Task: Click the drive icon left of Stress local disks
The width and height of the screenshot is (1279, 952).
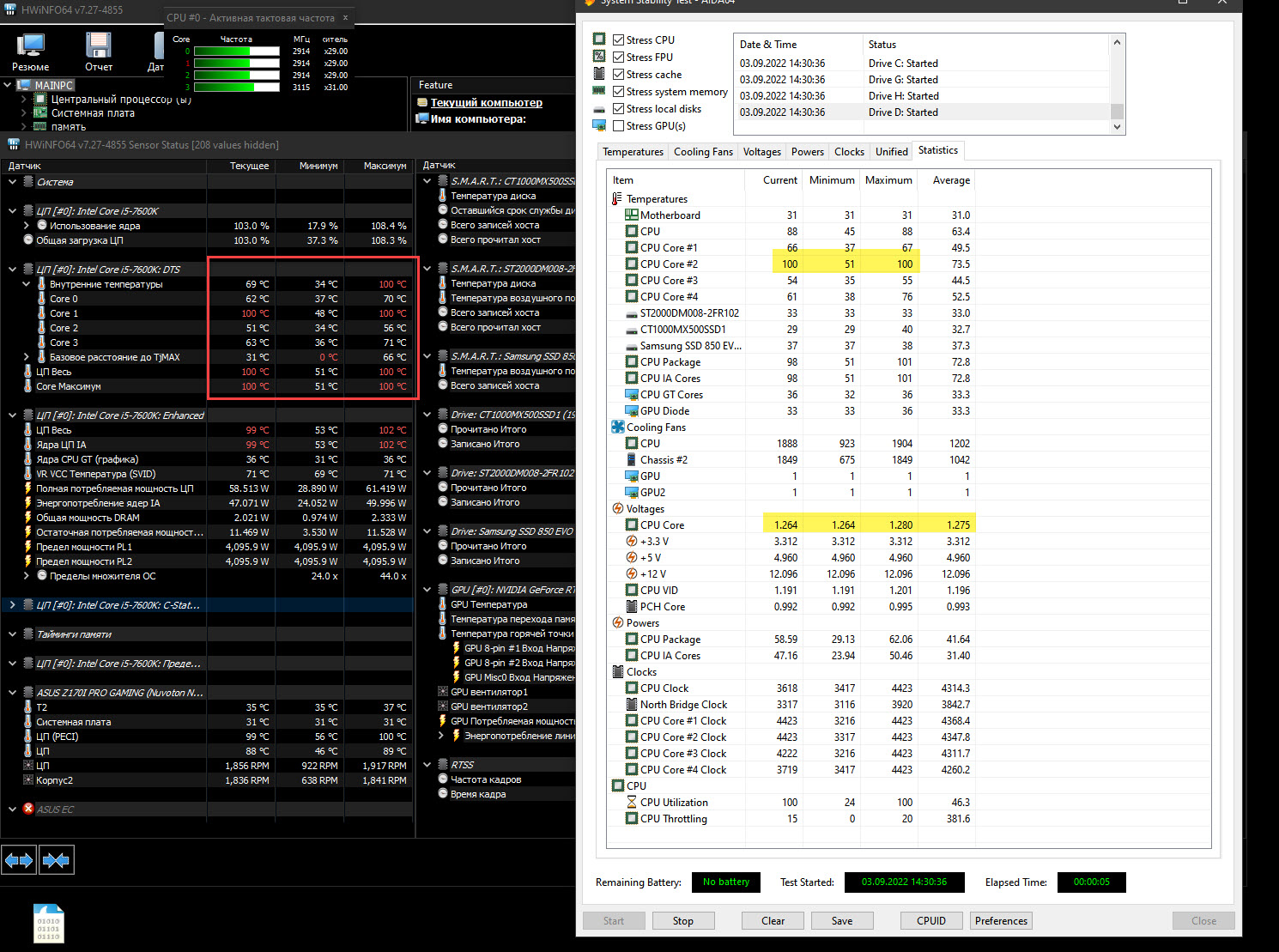Action: [599, 109]
